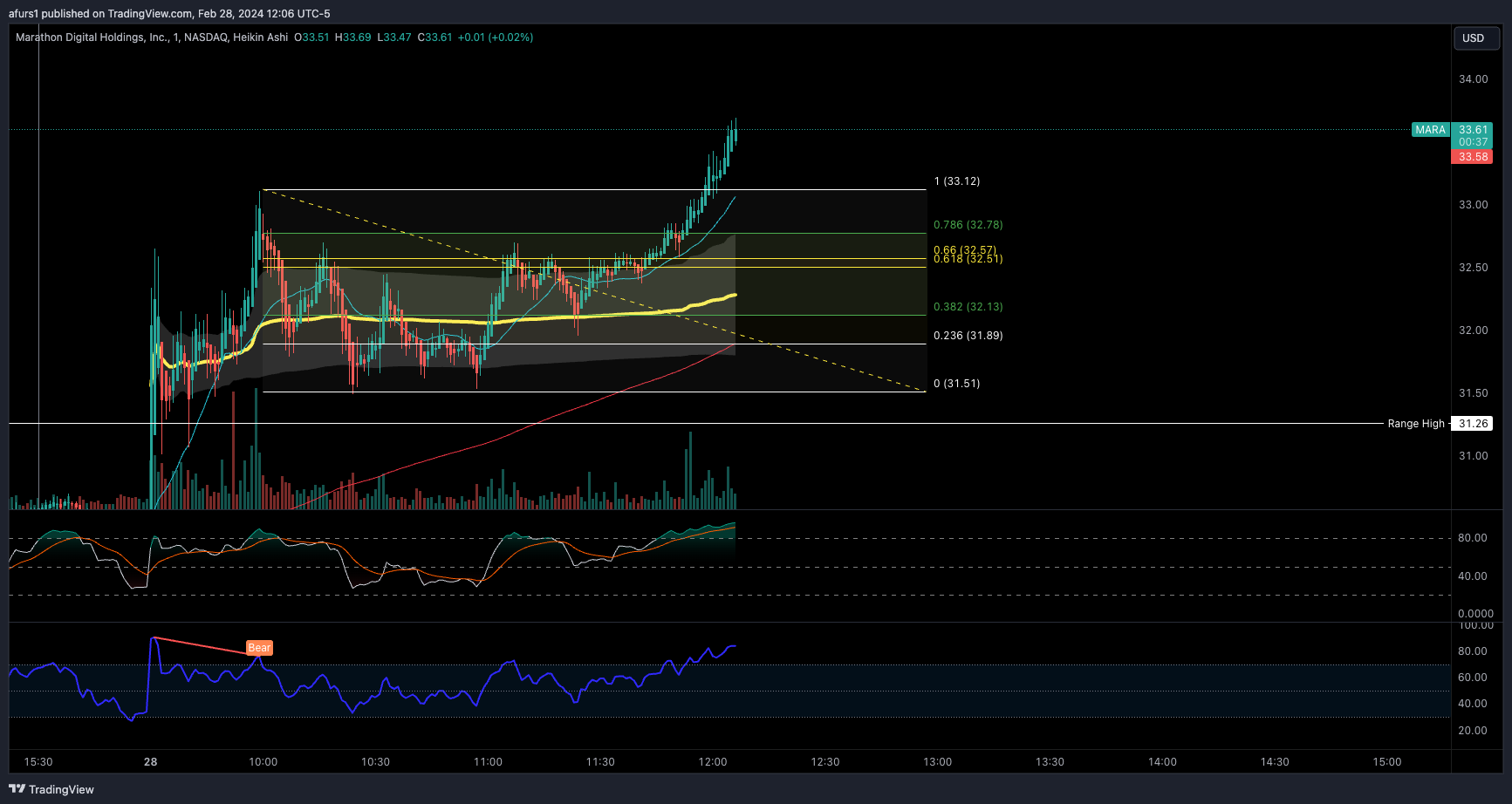Image resolution: width=1512 pixels, height=804 pixels.
Task: Click the 0 (31.51) Fibonacci label
Action: click(957, 384)
